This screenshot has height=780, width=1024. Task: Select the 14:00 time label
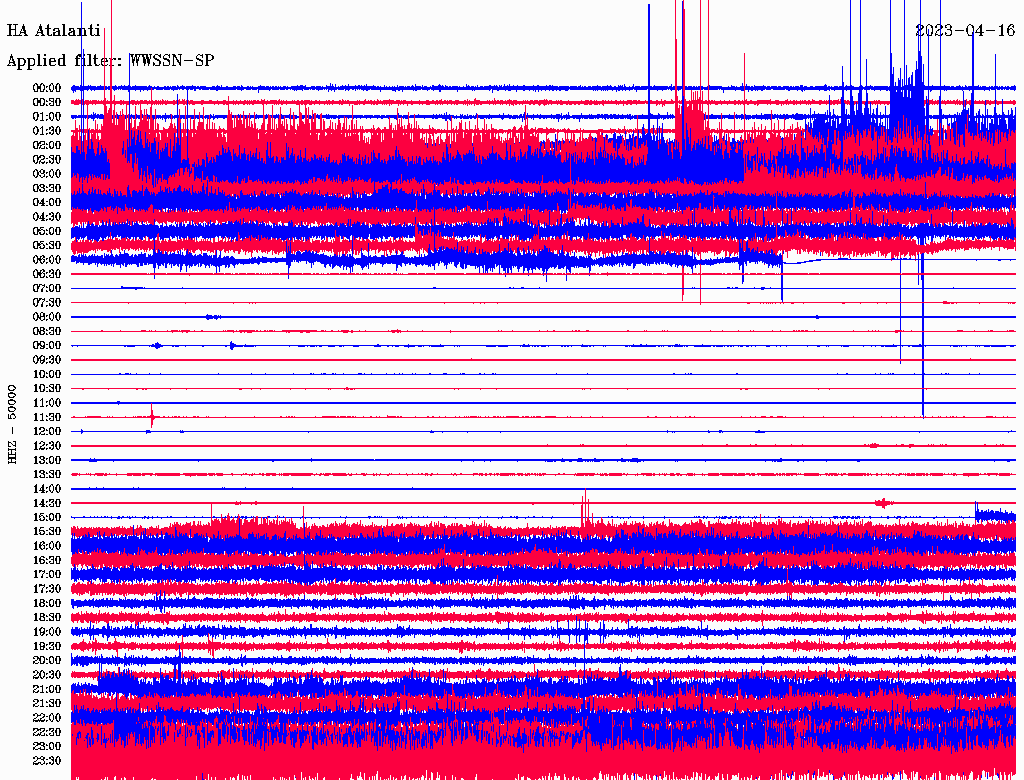coord(47,489)
